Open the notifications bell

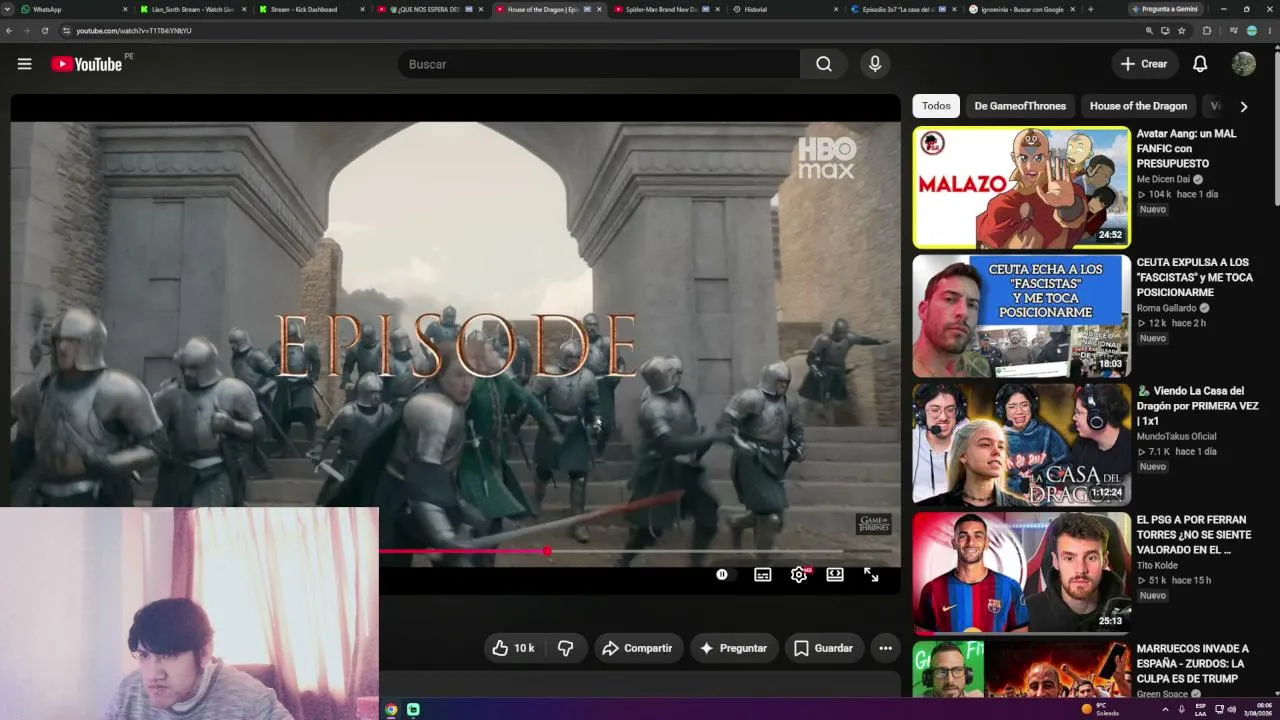1200,64
